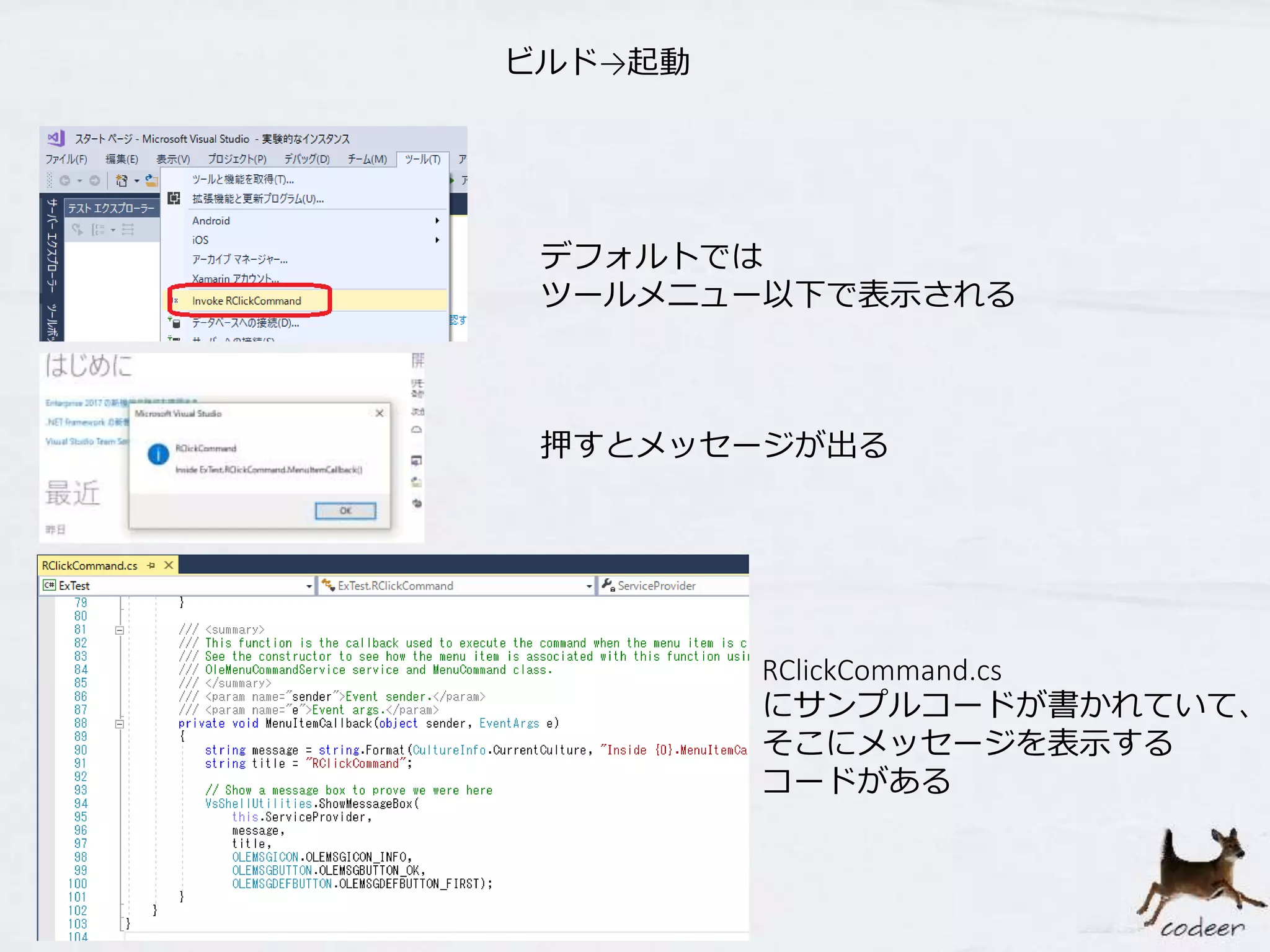
Task: Click the MenuItemCallback method name in code
Action: tap(319, 723)
